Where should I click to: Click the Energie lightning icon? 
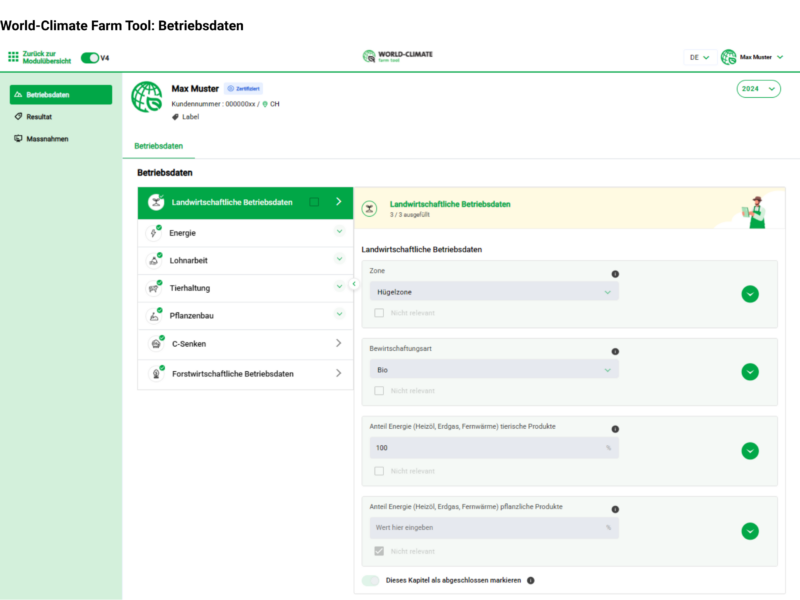[154, 233]
